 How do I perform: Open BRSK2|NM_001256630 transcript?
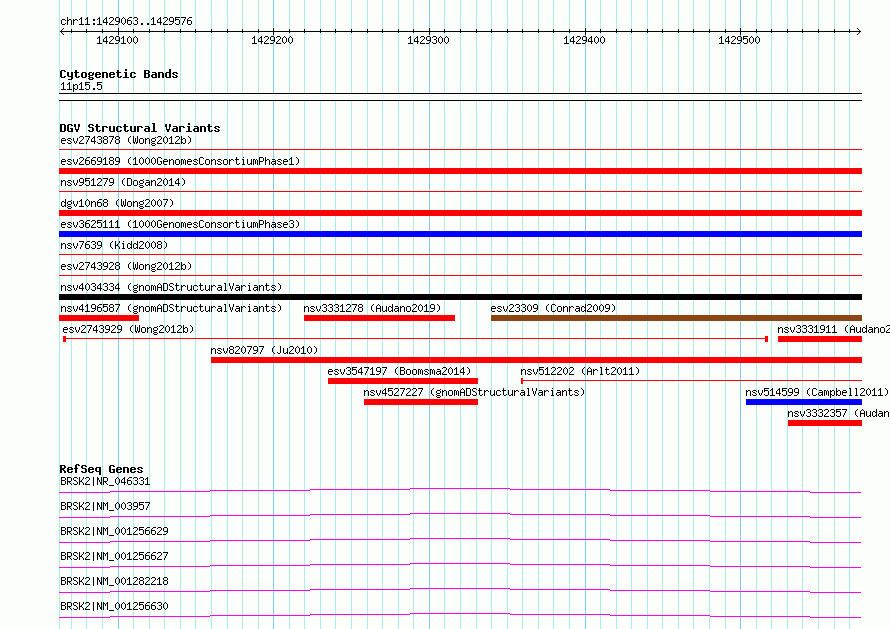pos(114,606)
